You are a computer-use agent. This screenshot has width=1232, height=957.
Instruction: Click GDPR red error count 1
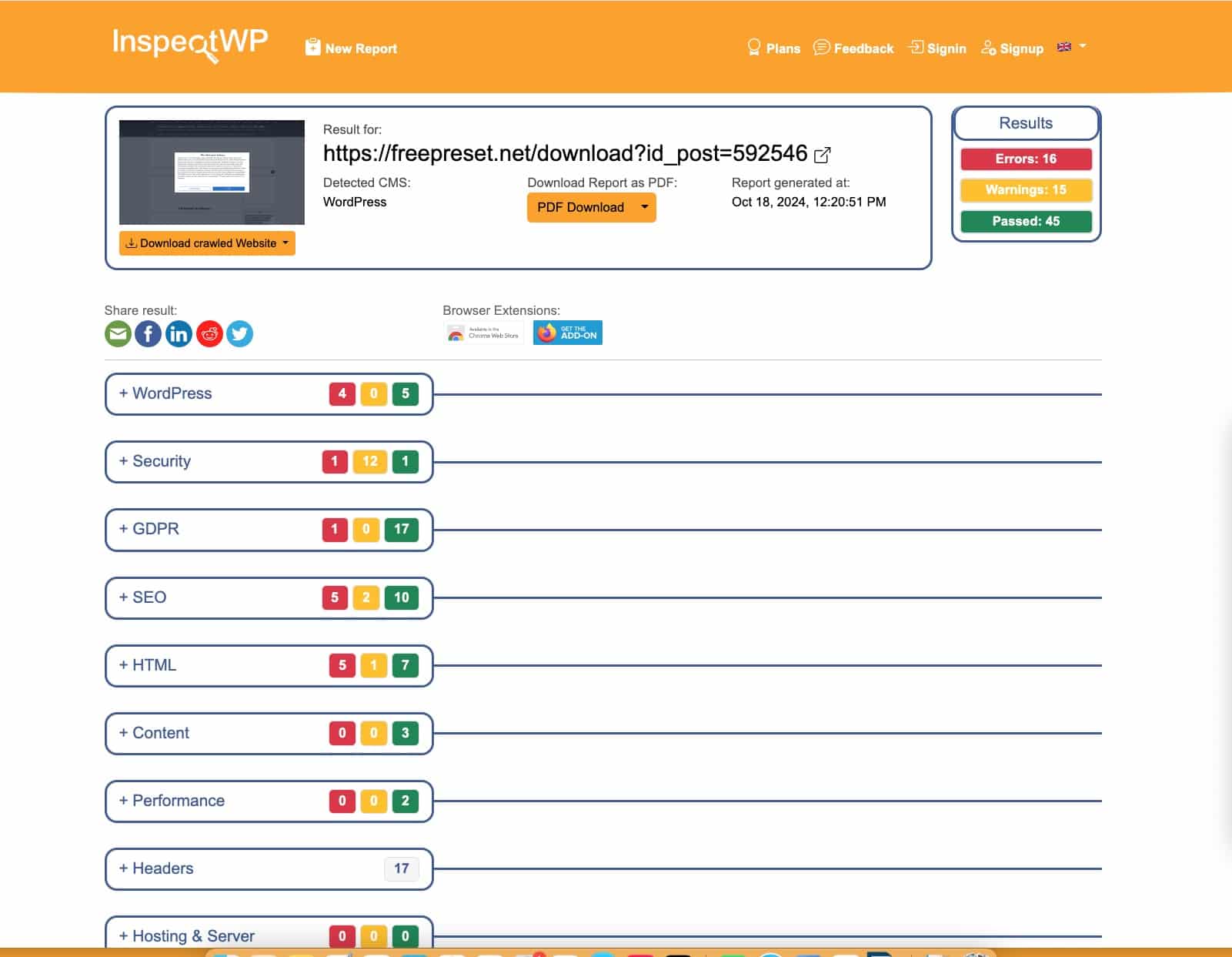335,529
